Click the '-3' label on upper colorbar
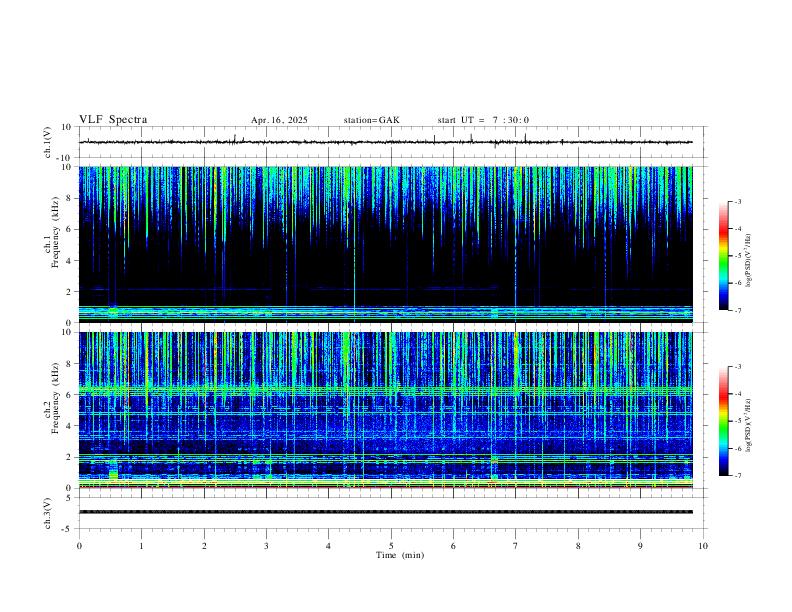The width and height of the screenshot is (792, 612). tap(737, 201)
